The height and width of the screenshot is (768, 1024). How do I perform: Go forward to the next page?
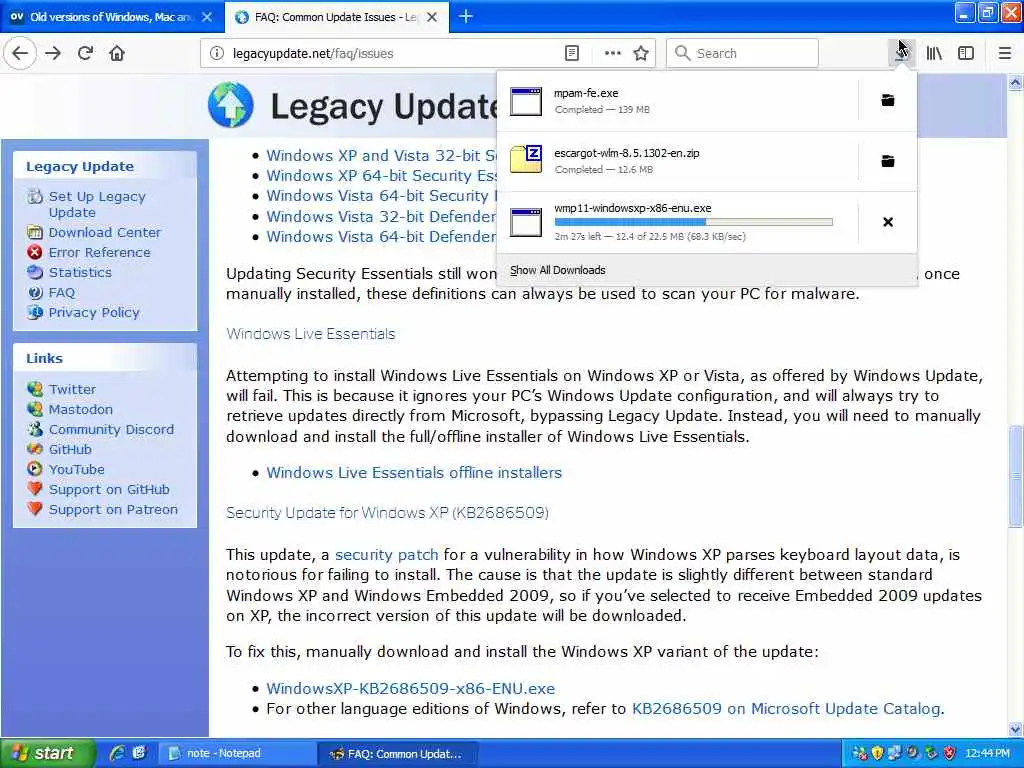click(53, 54)
